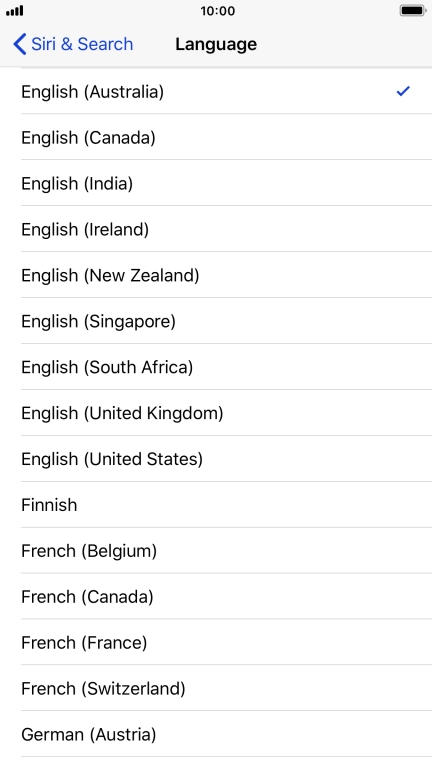The image size is (432, 768).
Task: Tap the checkmark beside English (Australia)
Action: 403,91
